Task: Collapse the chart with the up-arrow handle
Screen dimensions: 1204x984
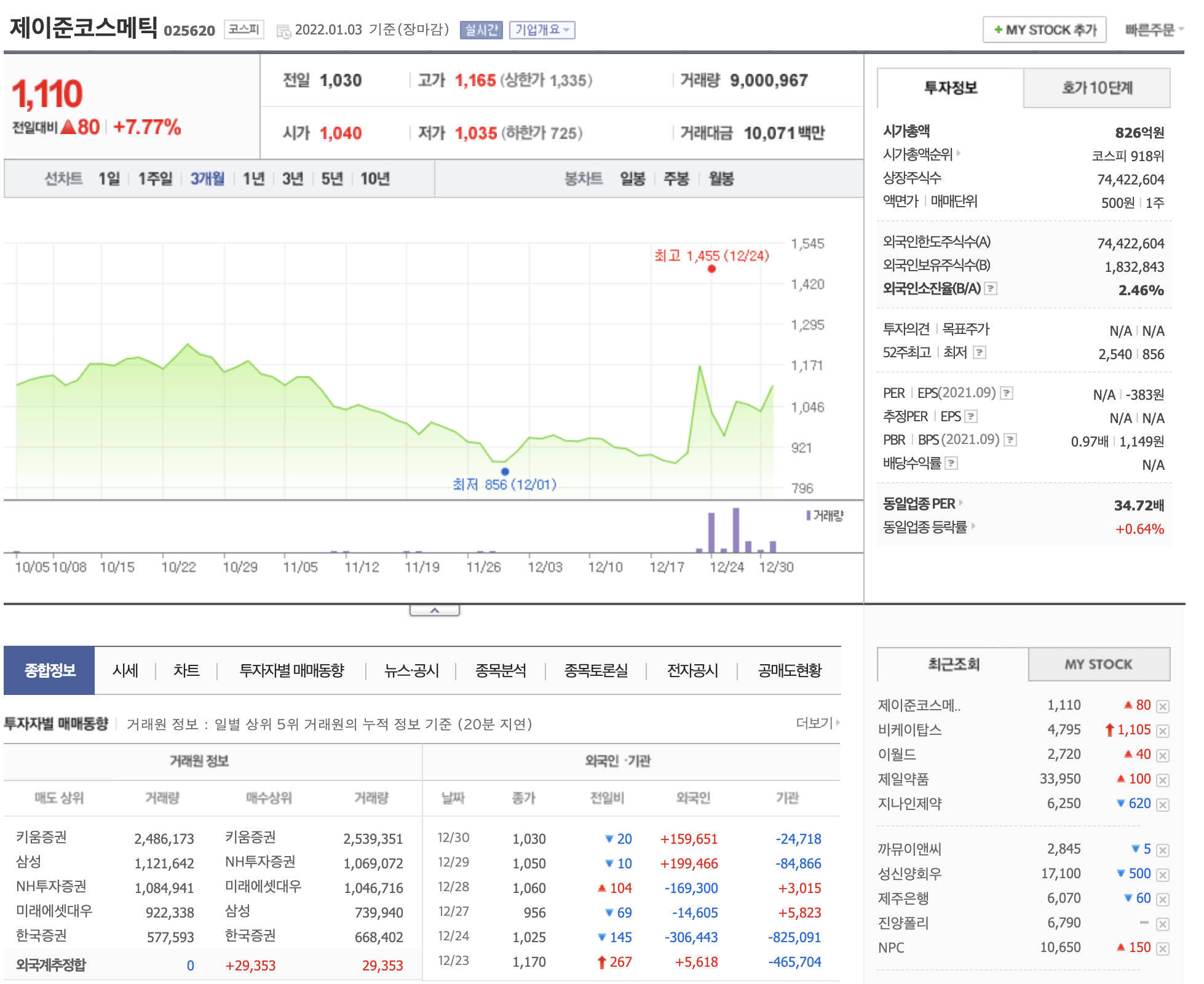Action: pos(434,611)
